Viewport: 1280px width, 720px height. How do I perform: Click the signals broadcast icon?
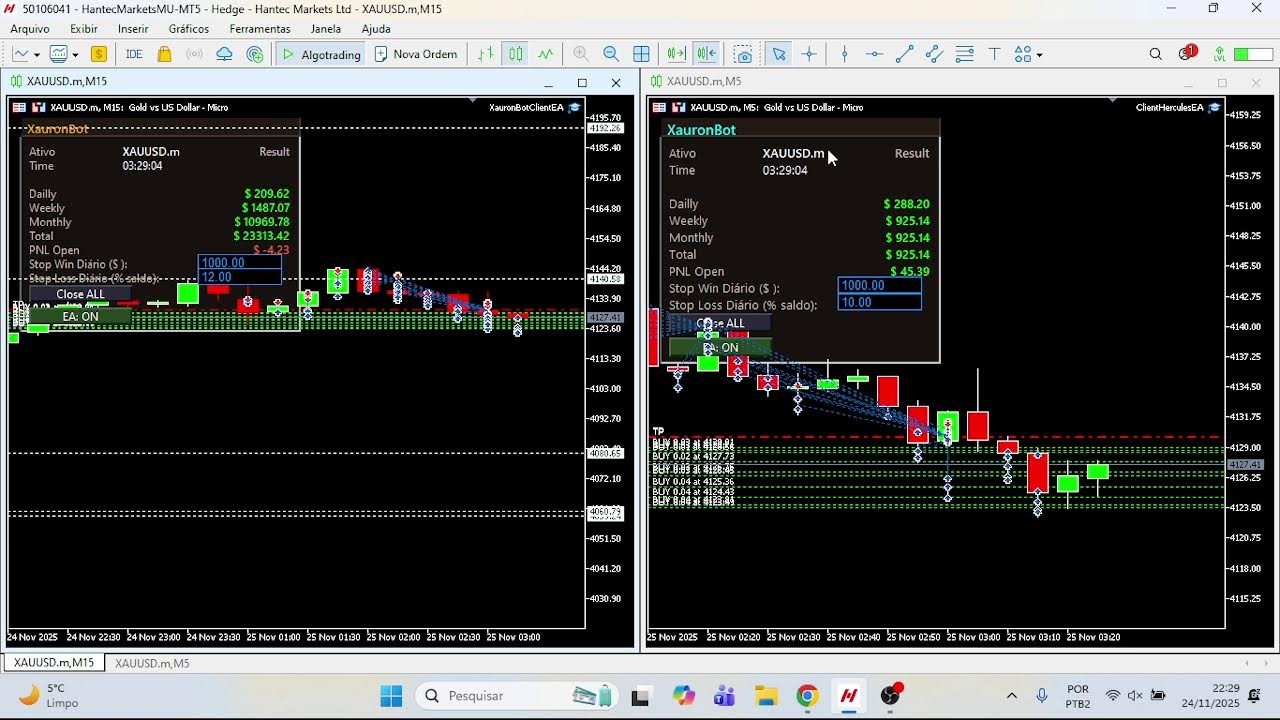pos(195,54)
